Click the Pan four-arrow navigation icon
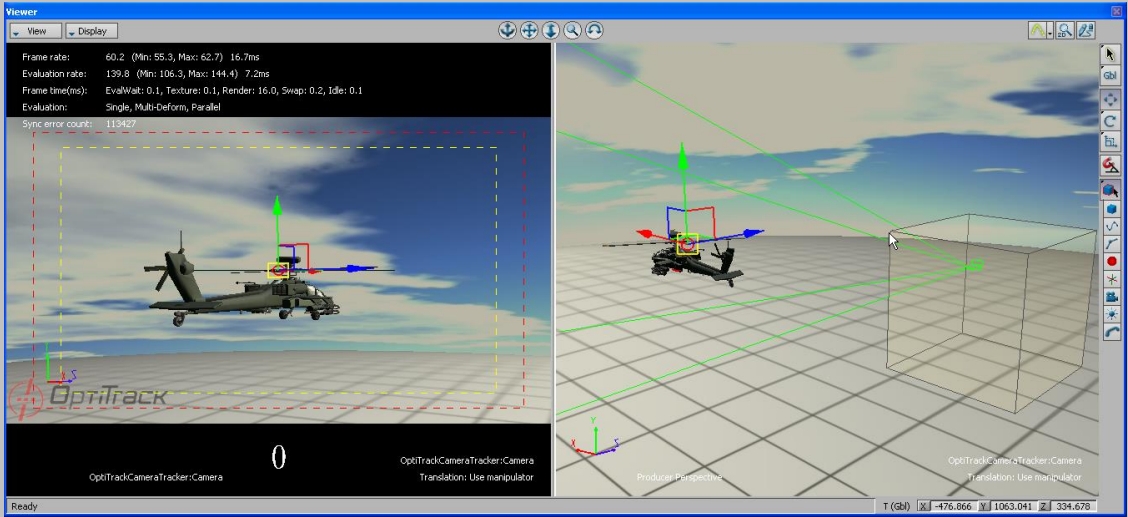 pos(529,30)
